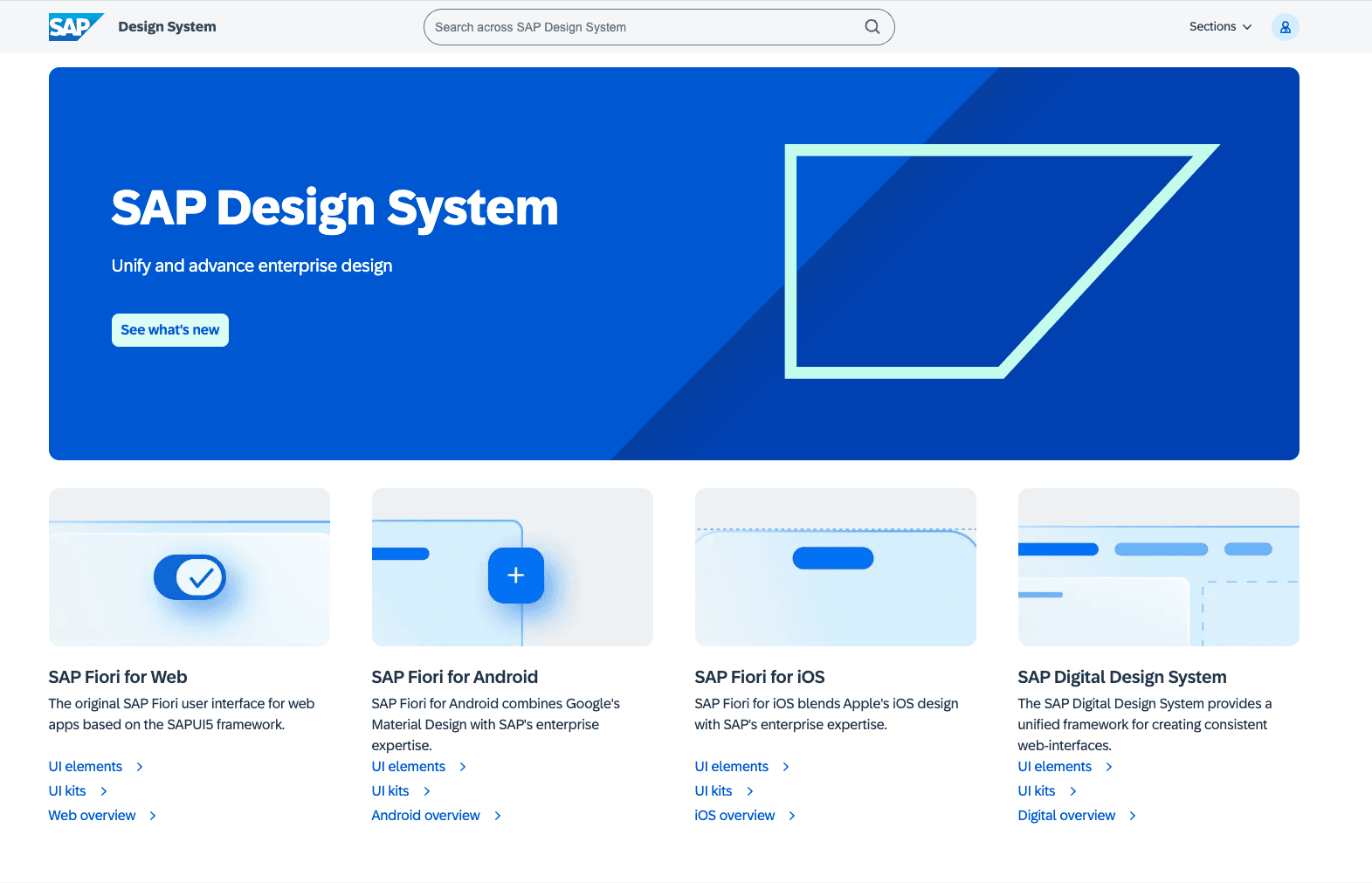Click the SAP Fiori for Android heading

pos(455,677)
